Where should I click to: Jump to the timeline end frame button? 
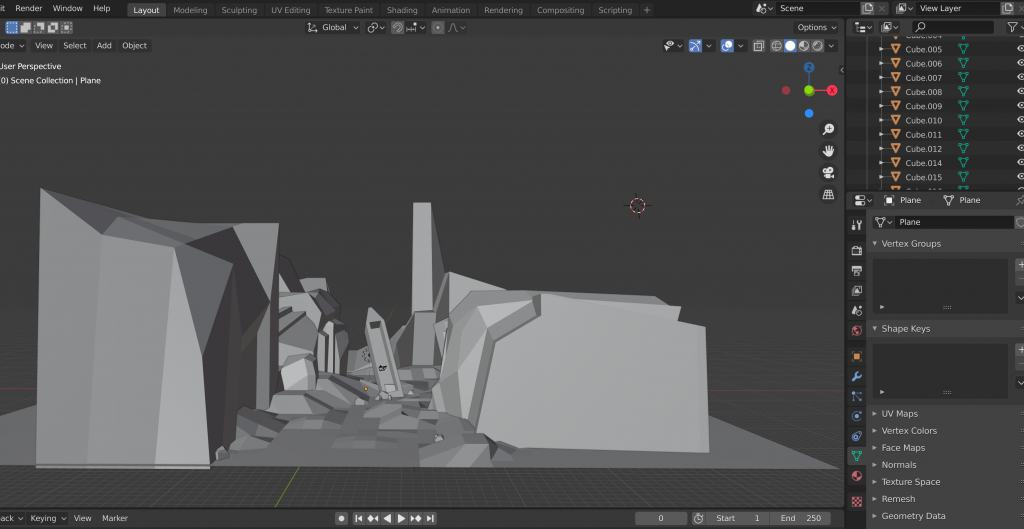point(430,518)
